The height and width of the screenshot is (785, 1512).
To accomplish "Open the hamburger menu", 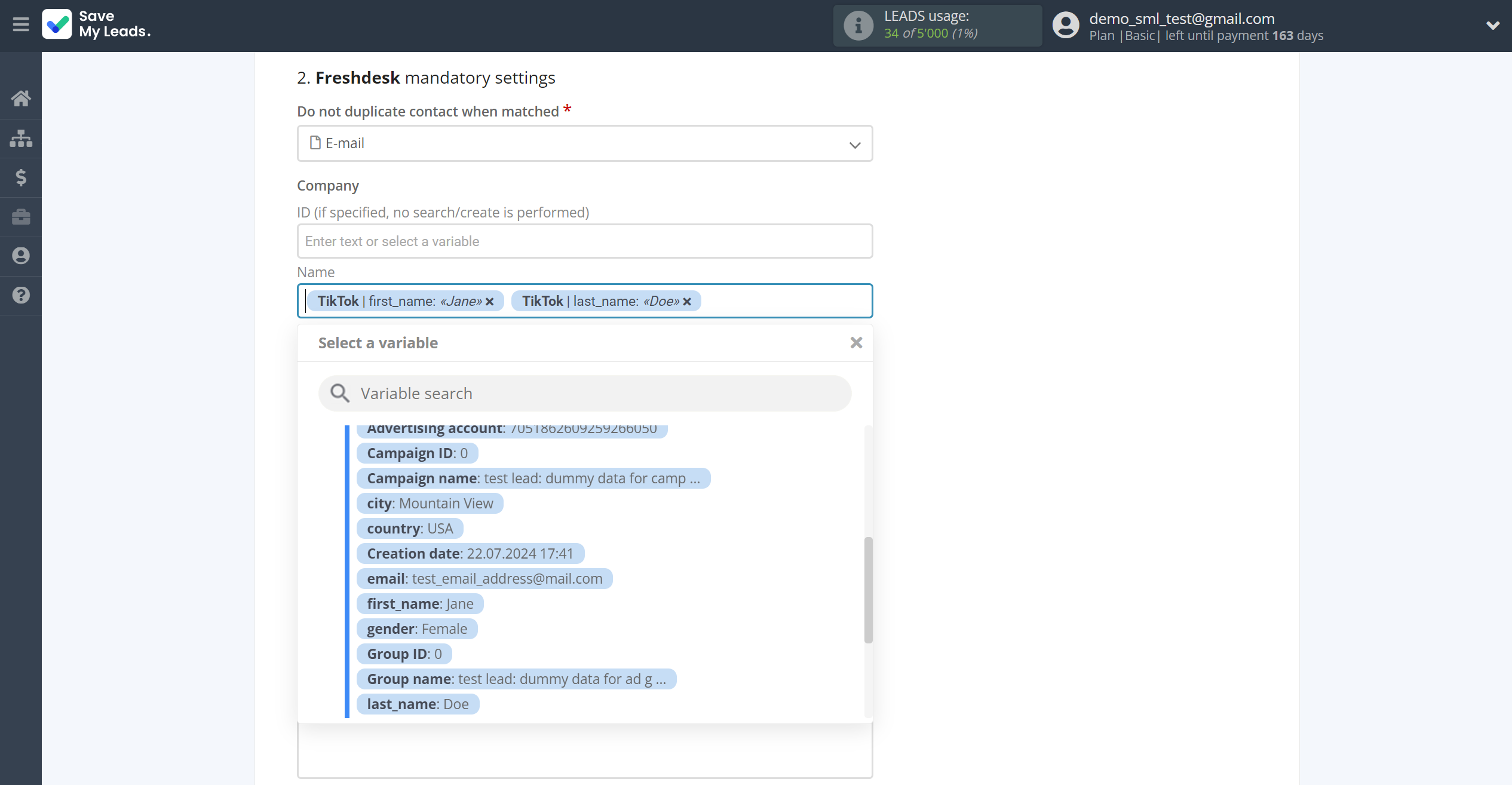I will coord(21,24).
